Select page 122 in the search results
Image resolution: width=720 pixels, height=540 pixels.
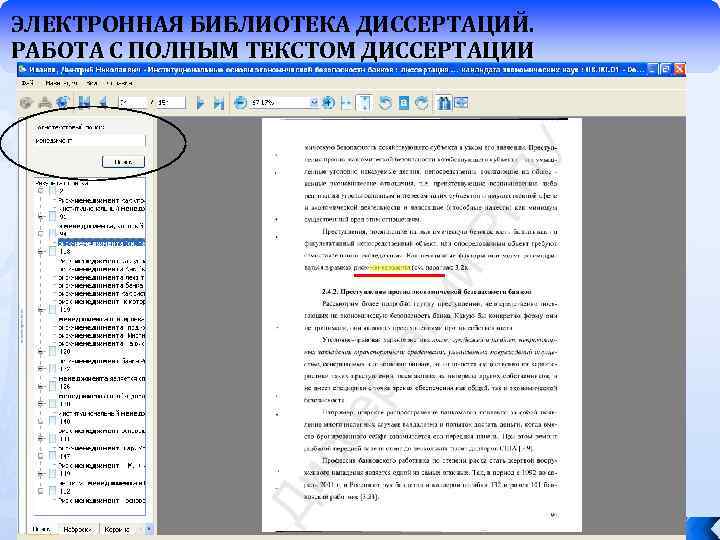tap(65, 369)
